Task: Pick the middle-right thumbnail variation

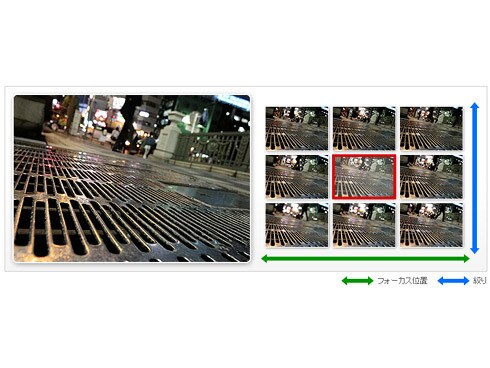Action: click(x=431, y=177)
